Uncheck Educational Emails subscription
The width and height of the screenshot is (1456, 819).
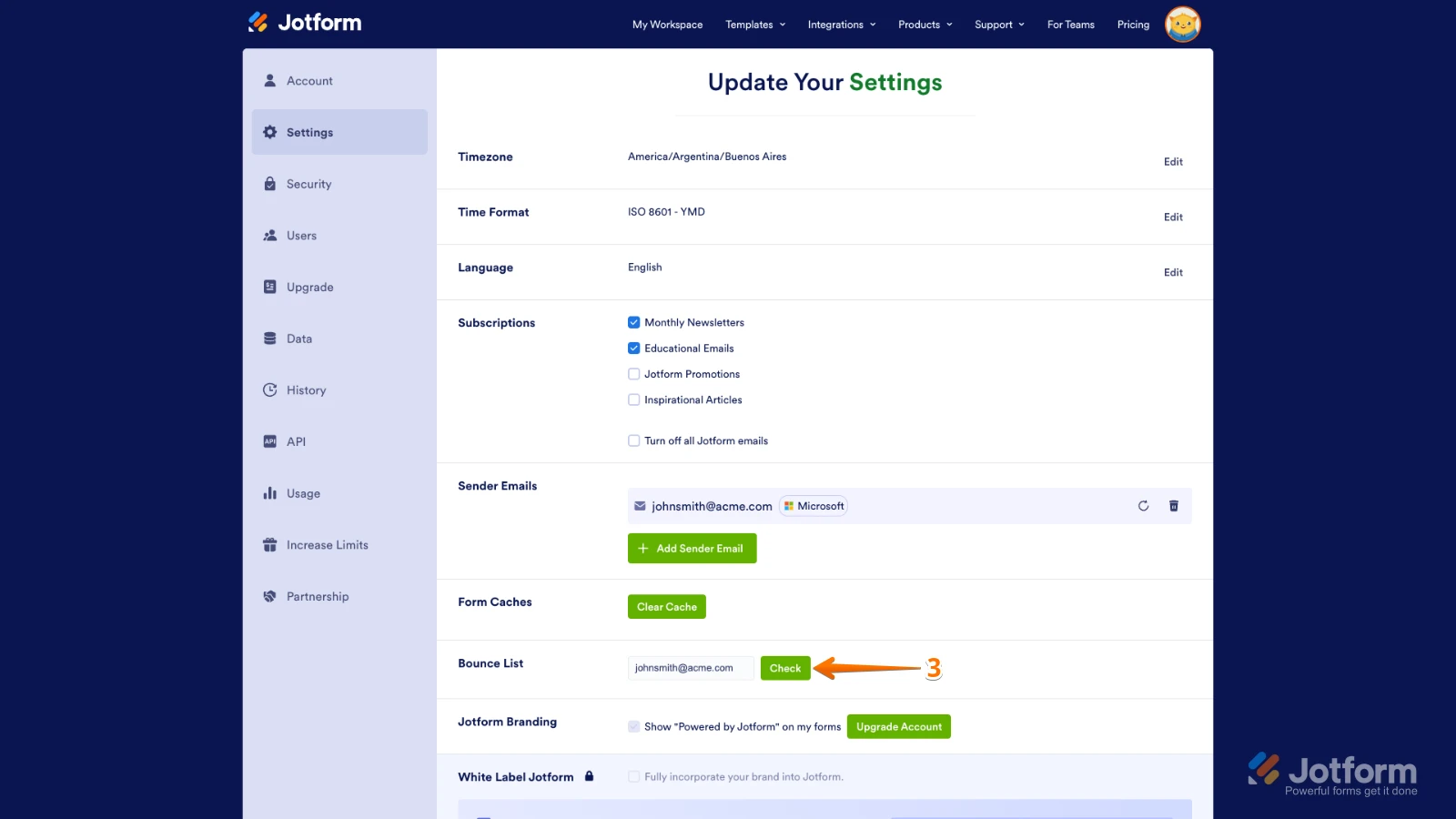[x=633, y=348]
